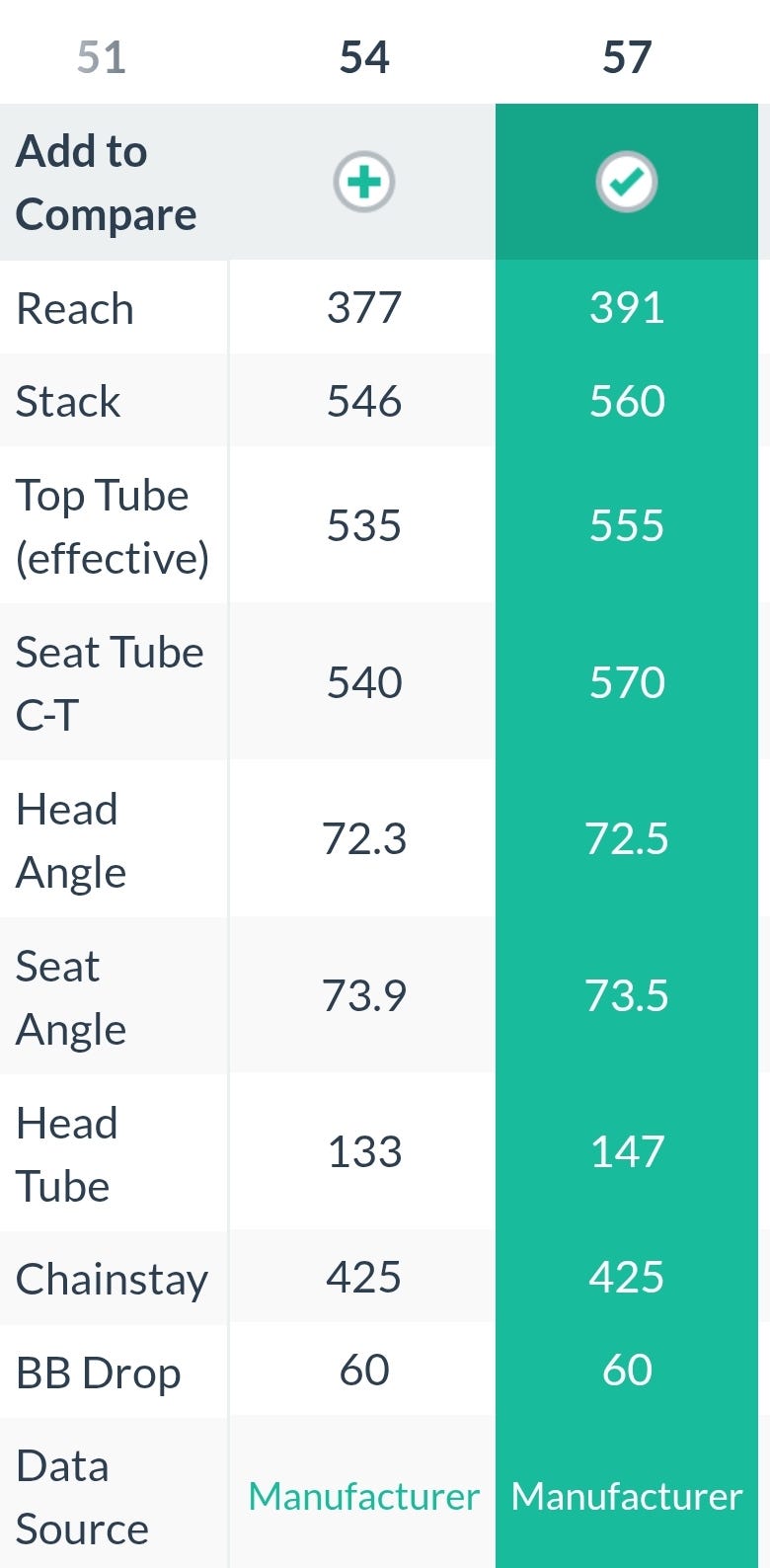Open Manufacturer link for size 57
Viewport: 770px width, 1568px height.
626,1497
